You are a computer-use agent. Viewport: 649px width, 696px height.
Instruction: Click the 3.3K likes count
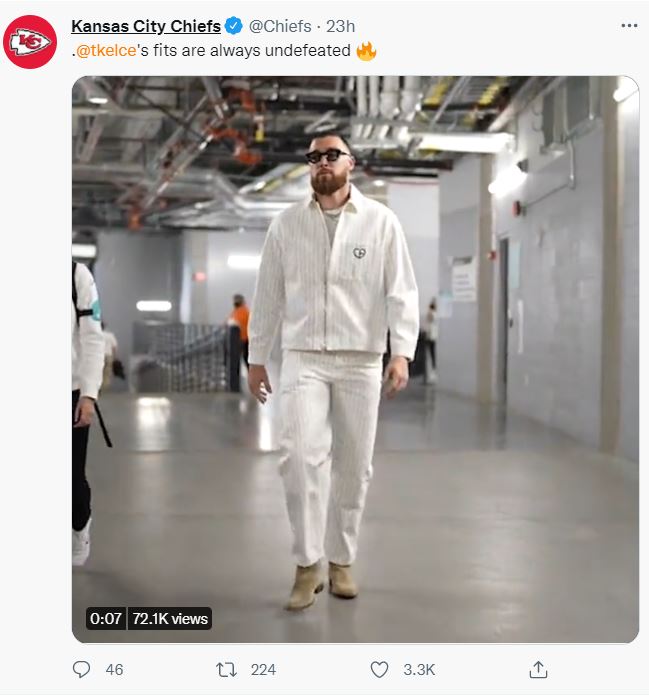[419, 669]
